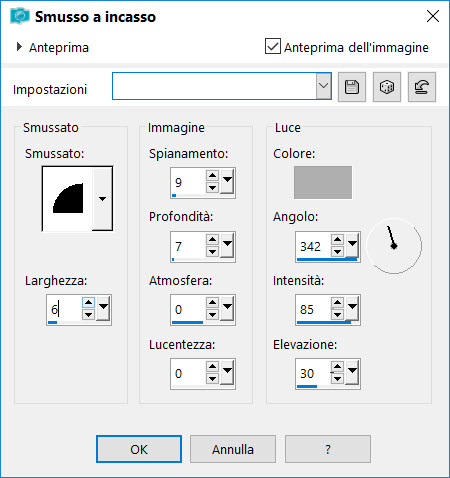Click the save preset floppy disk icon
This screenshot has width=450, height=478.
tap(352, 87)
